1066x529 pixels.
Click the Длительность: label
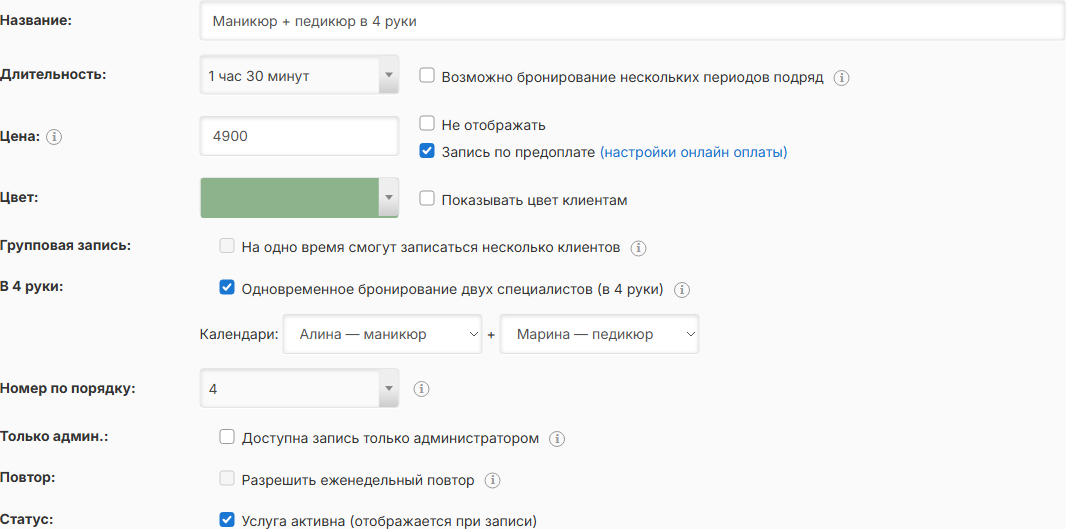tap(53, 75)
